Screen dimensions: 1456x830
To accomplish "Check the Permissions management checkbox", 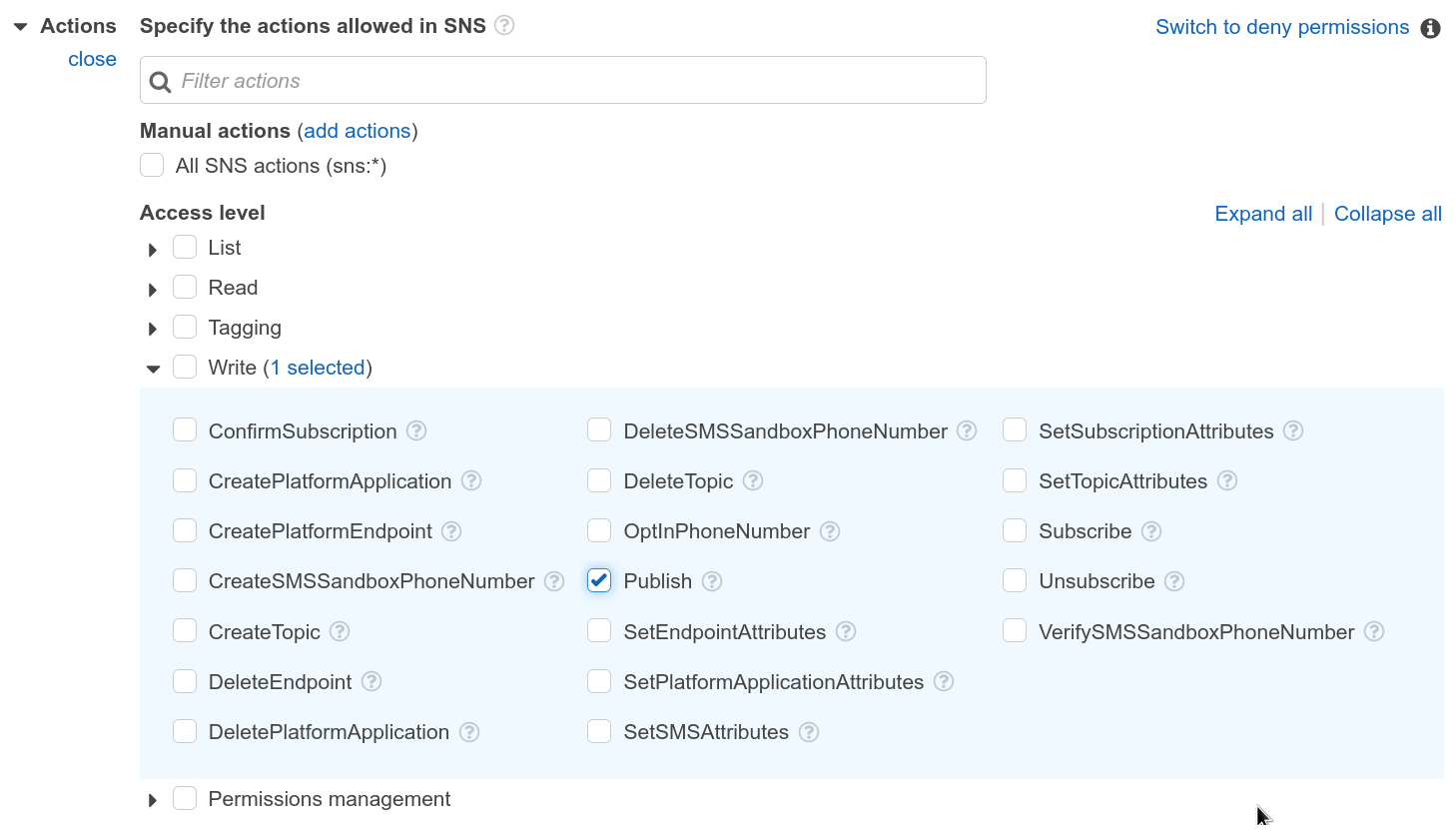I will (x=185, y=798).
